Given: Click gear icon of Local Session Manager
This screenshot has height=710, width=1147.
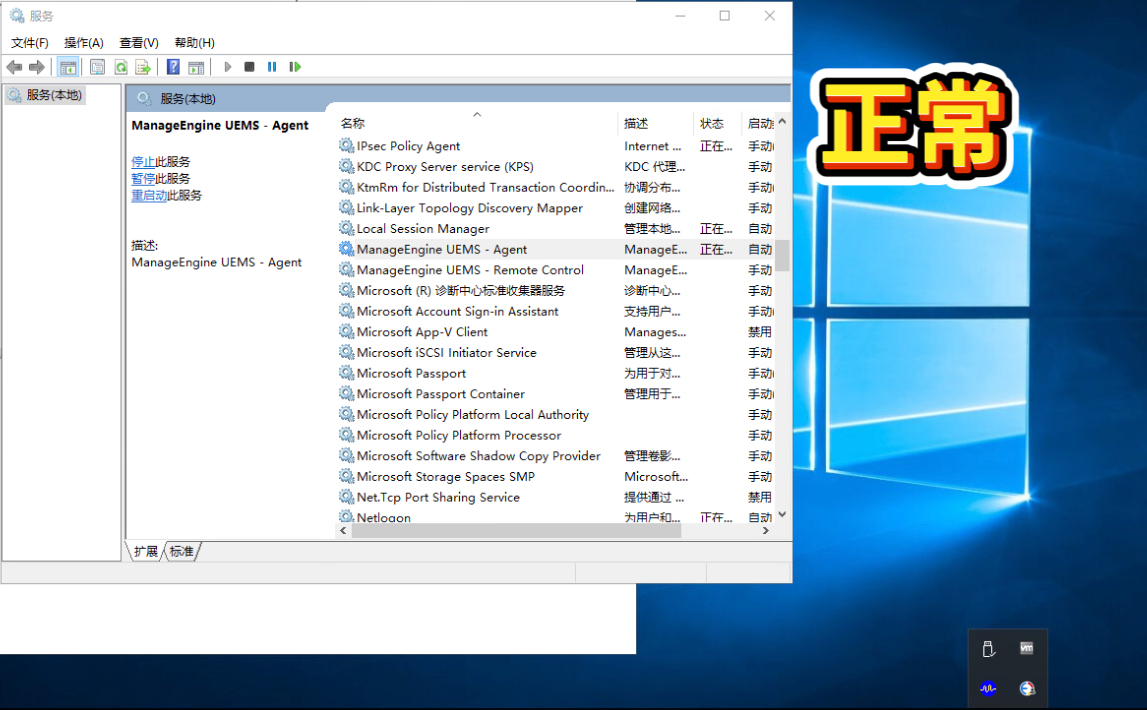Looking at the screenshot, I should pyautogui.click(x=347, y=228).
